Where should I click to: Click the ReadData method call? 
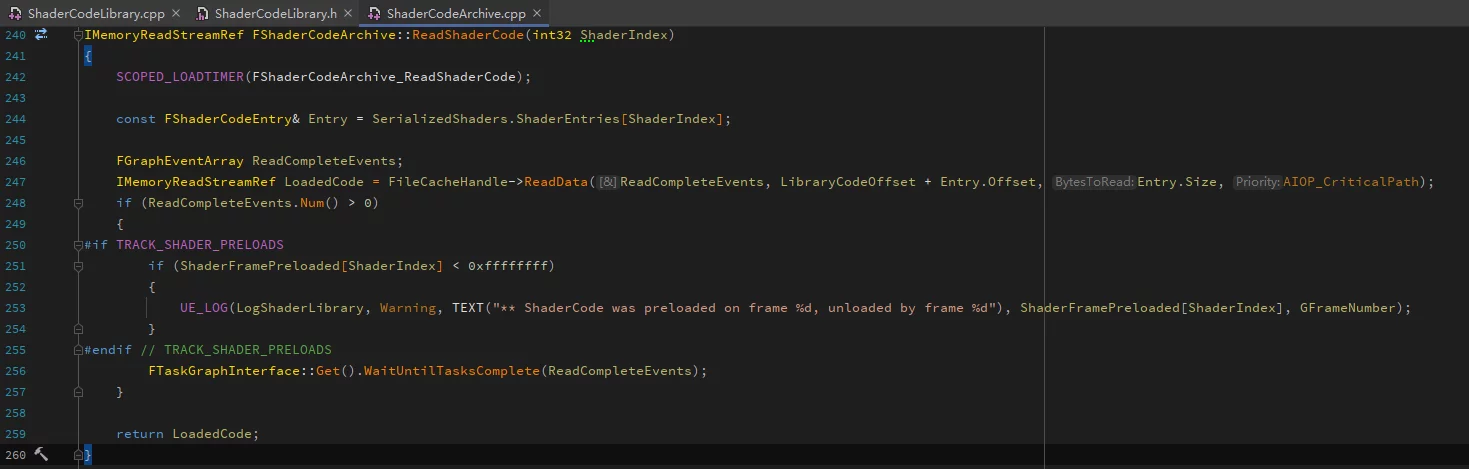click(556, 182)
